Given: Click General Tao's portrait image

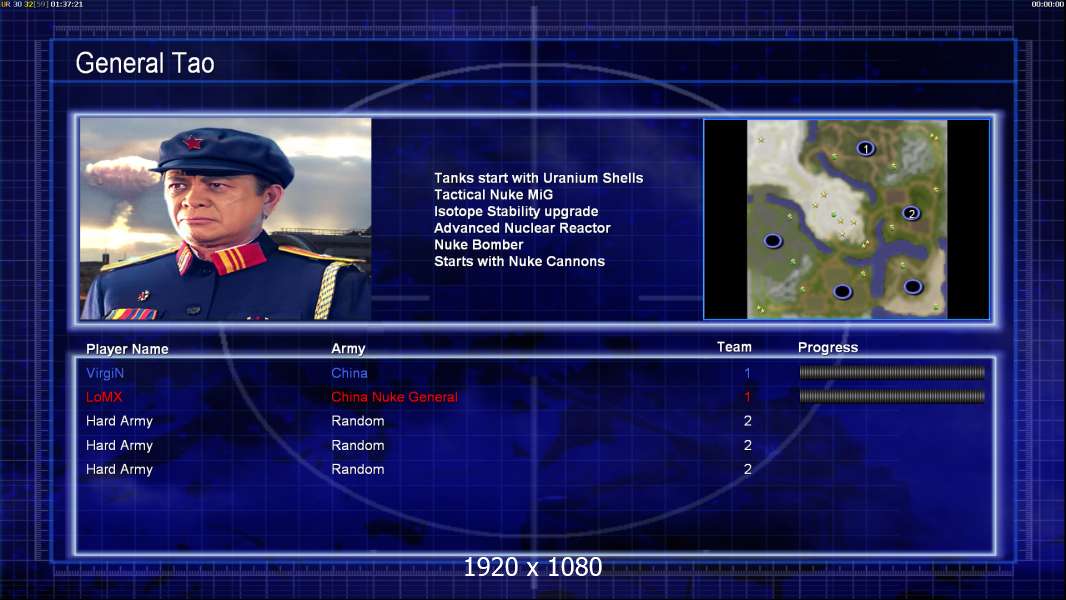Looking at the screenshot, I should point(226,219).
